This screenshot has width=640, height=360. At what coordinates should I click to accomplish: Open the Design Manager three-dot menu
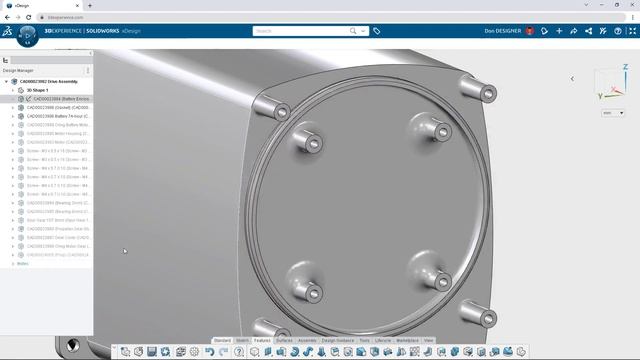(88, 71)
